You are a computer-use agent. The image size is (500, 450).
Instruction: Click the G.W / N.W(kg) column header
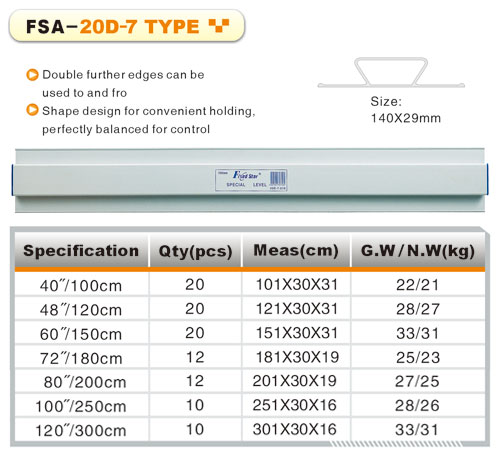point(418,251)
